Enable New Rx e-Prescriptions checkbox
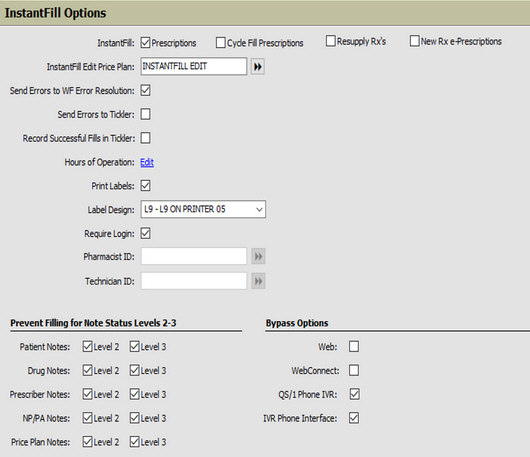The height and width of the screenshot is (457, 530). 414,41
